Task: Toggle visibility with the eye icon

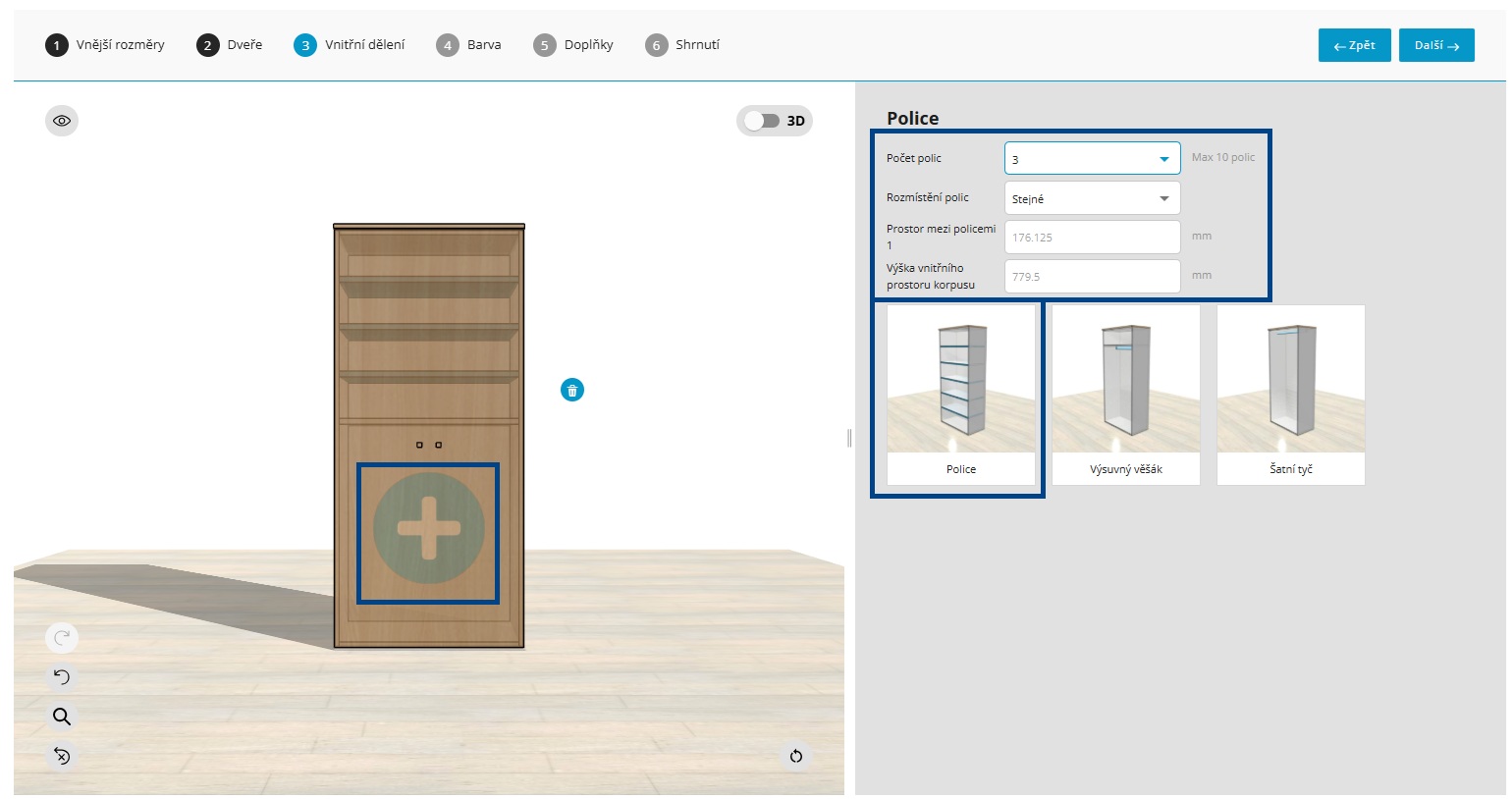Action: 62,121
